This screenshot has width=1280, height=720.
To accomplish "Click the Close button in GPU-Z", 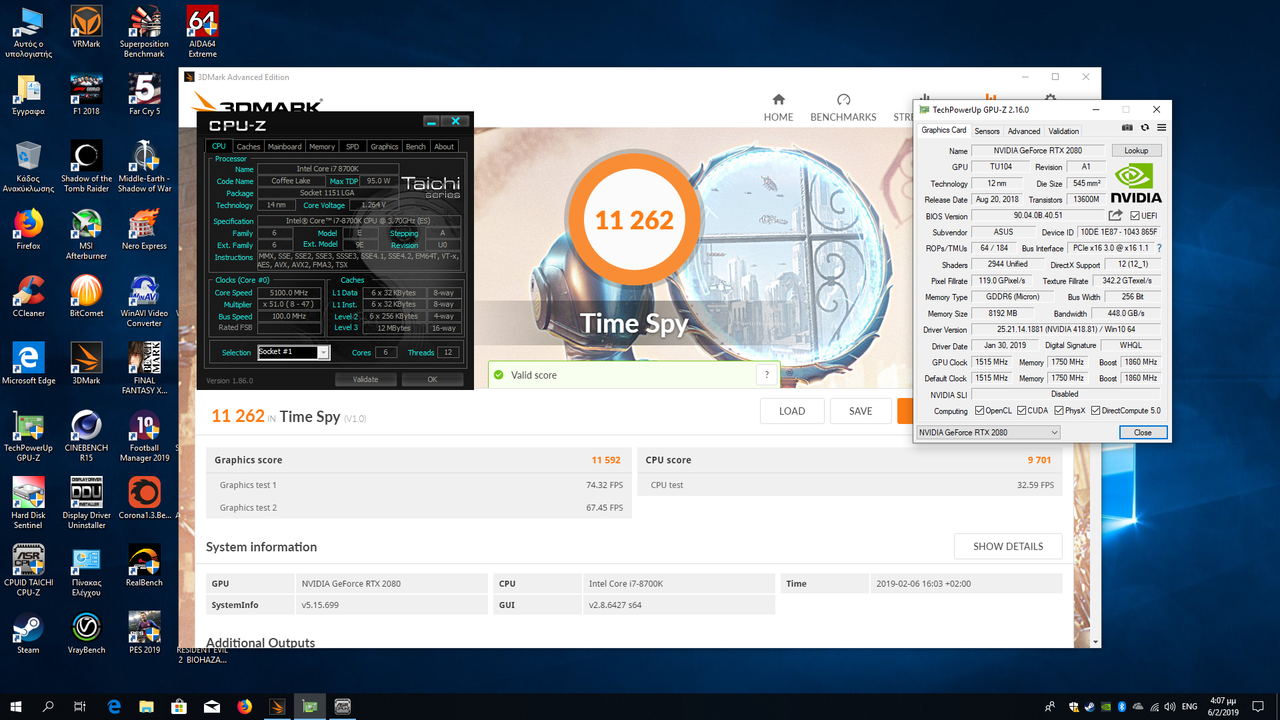I will pyautogui.click(x=1142, y=432).
